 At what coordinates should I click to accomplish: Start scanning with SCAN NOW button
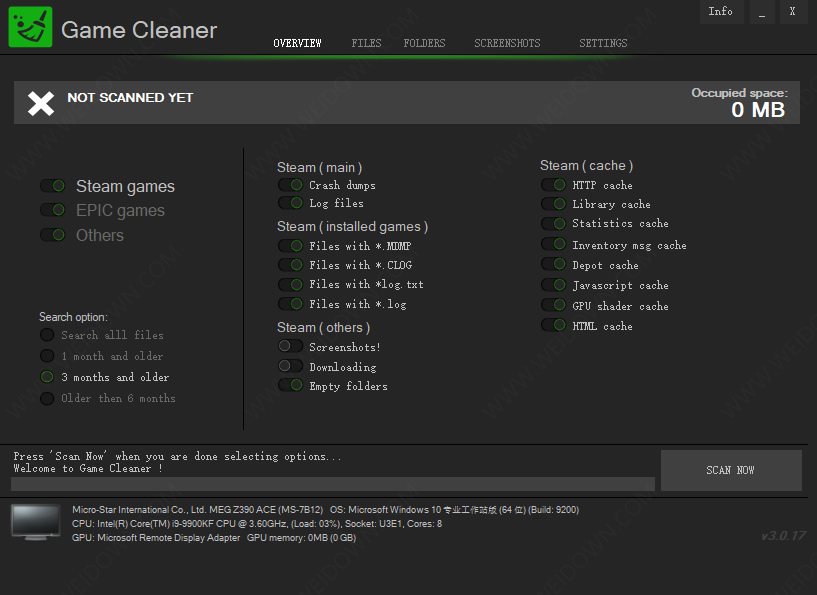731,470
